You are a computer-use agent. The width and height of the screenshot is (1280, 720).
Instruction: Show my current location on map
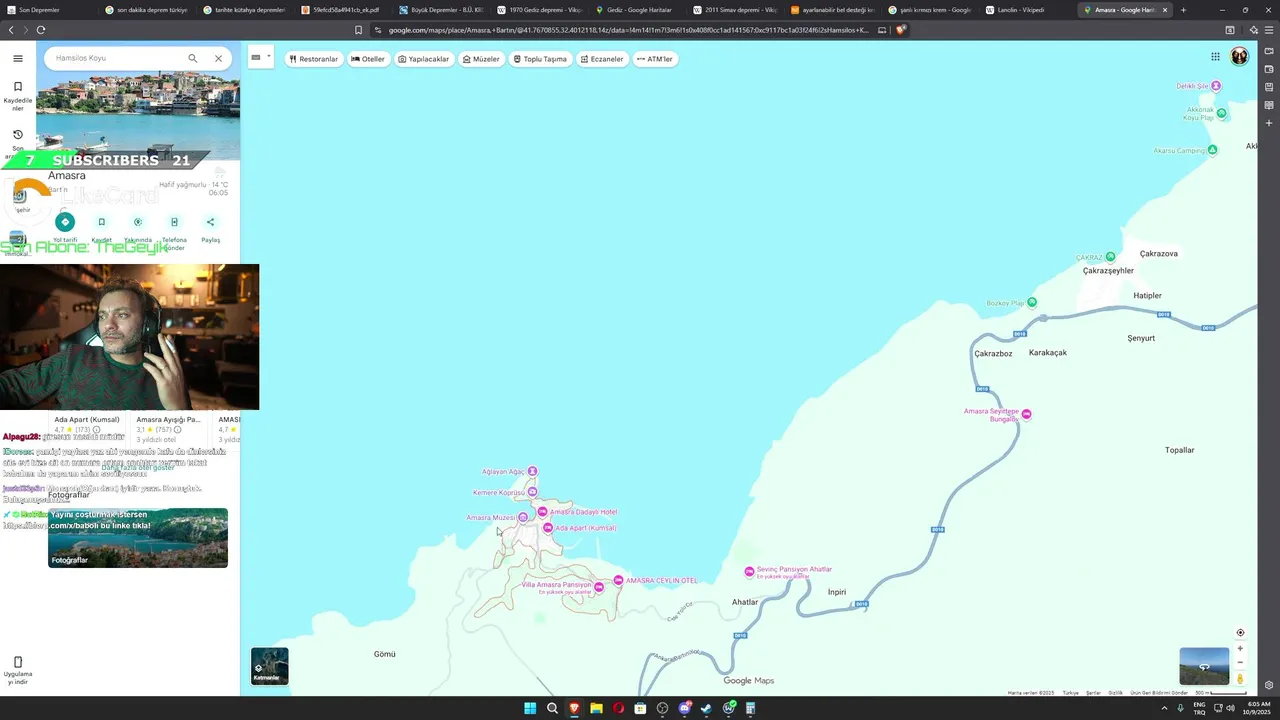click(1240, 633)
